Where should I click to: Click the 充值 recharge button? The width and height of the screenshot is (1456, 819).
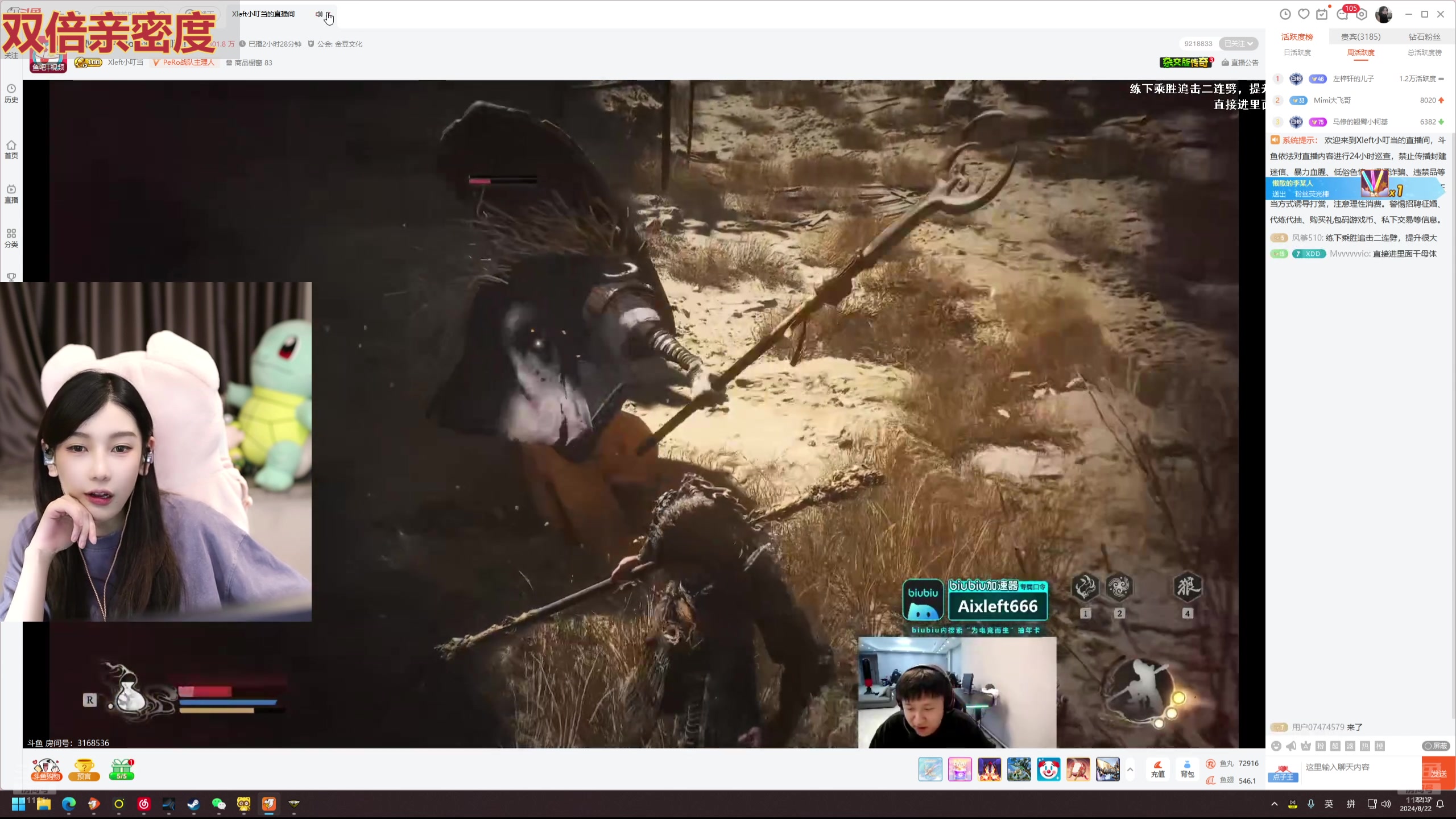coord(1157,770)
